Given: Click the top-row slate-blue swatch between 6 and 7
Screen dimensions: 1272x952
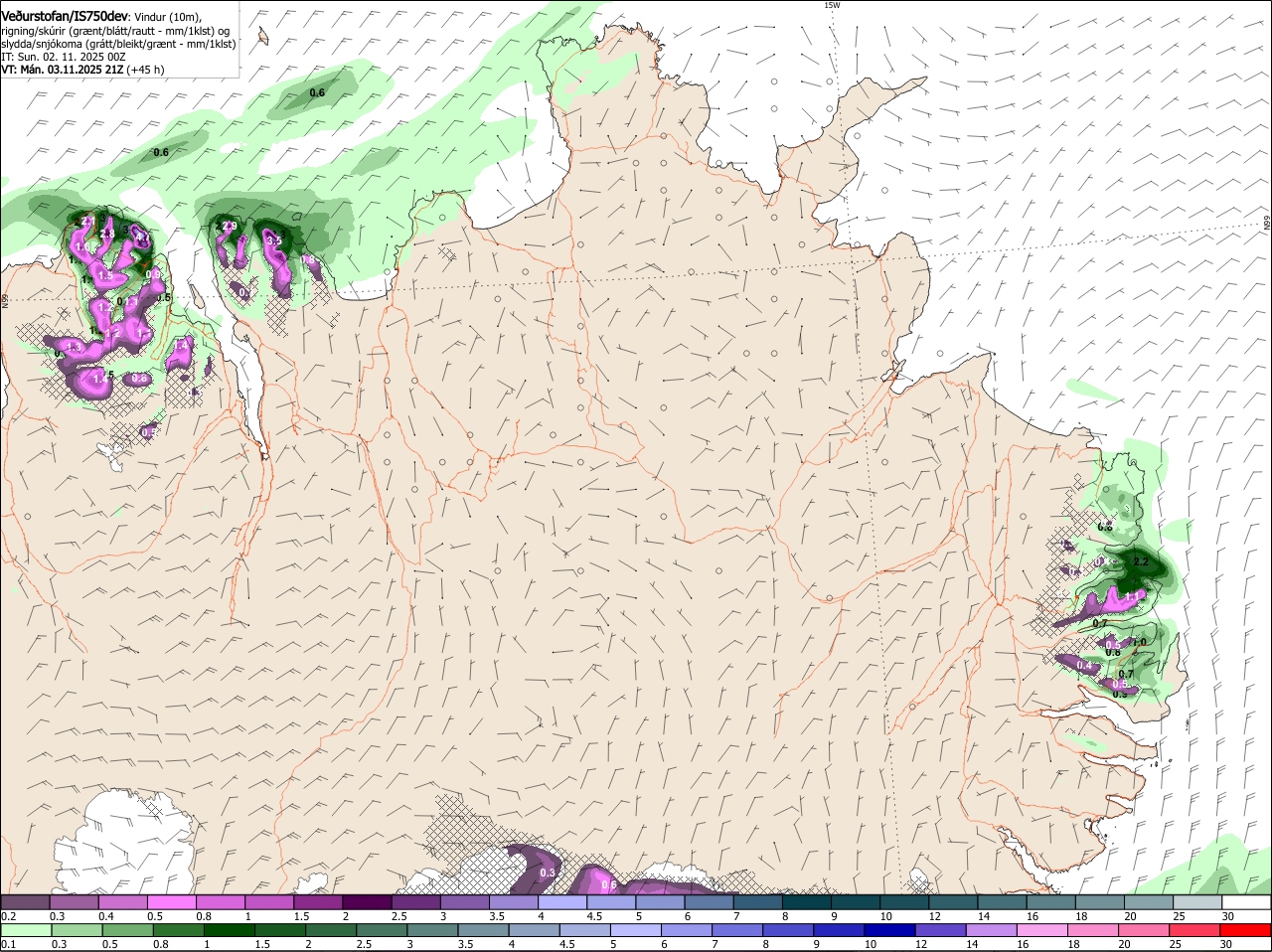Looking at the screenshot, I should [710, 901].
